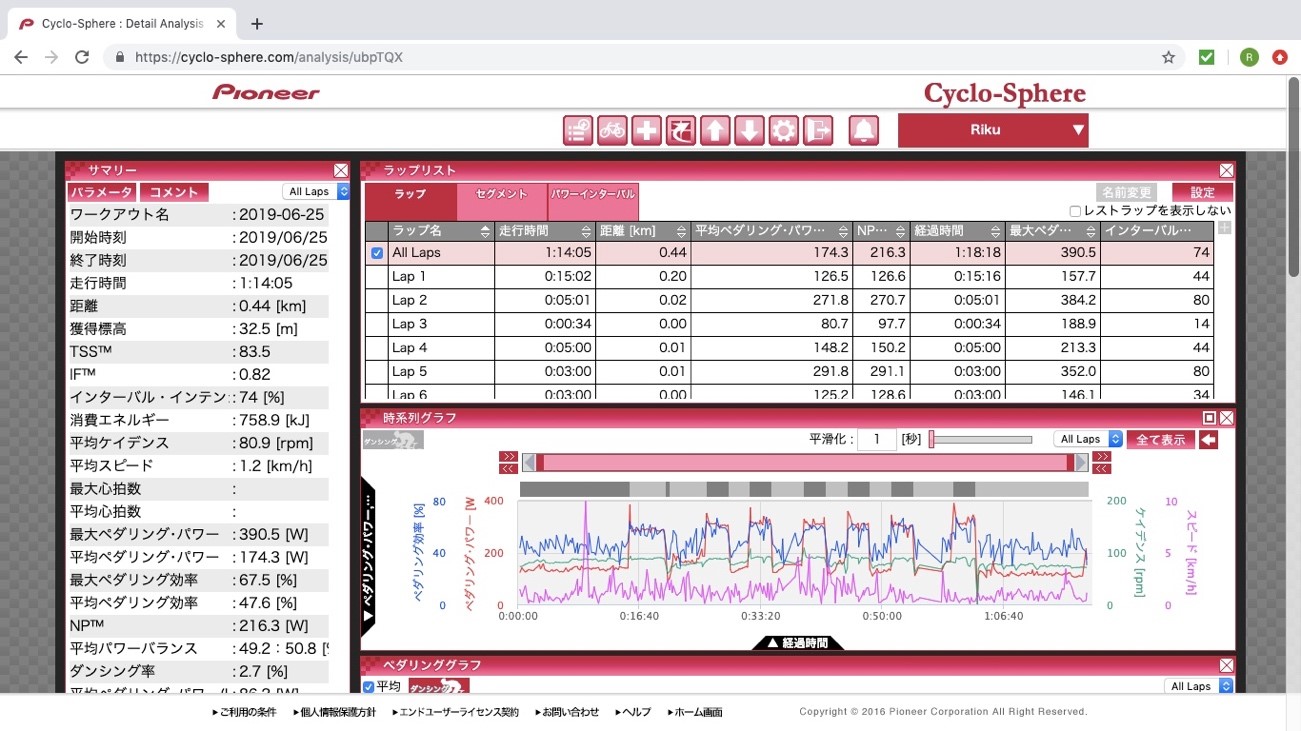Toggle the 平均 checkbox in pedaling graph
1301x731 pixels.
369,687
